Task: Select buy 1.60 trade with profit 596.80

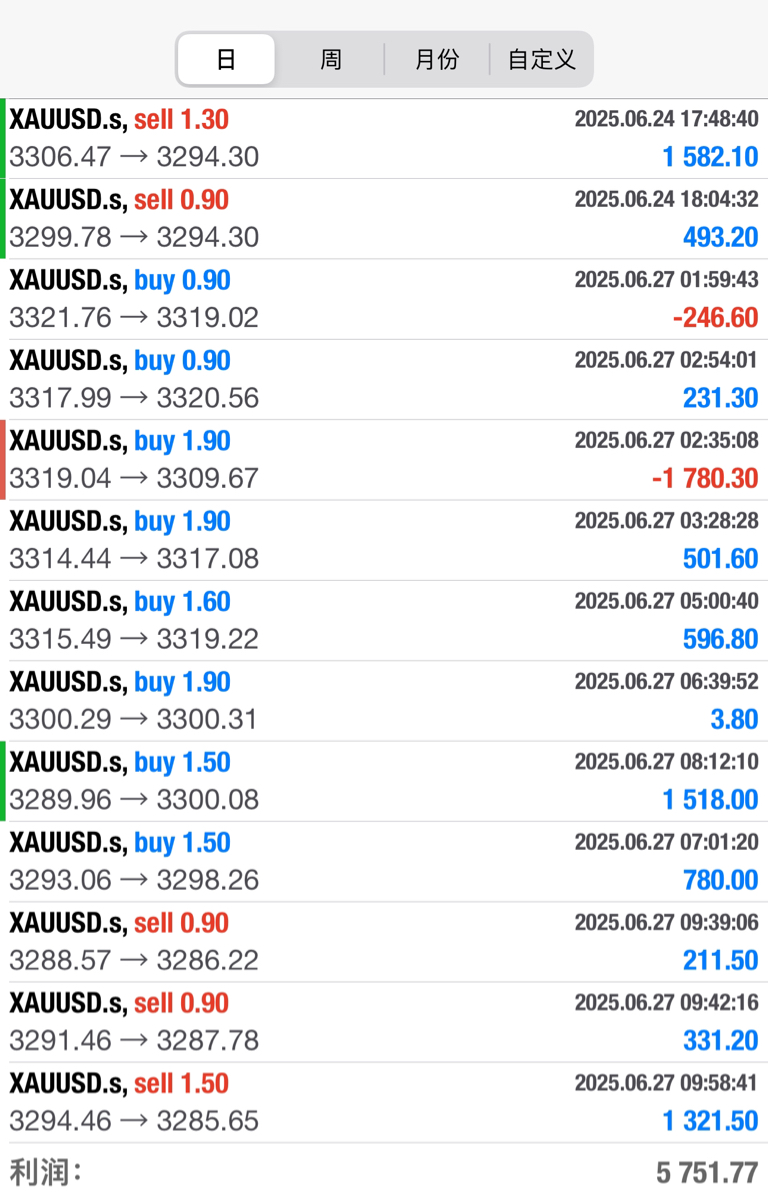Action: pyautogui.click(x=384, y=621)
